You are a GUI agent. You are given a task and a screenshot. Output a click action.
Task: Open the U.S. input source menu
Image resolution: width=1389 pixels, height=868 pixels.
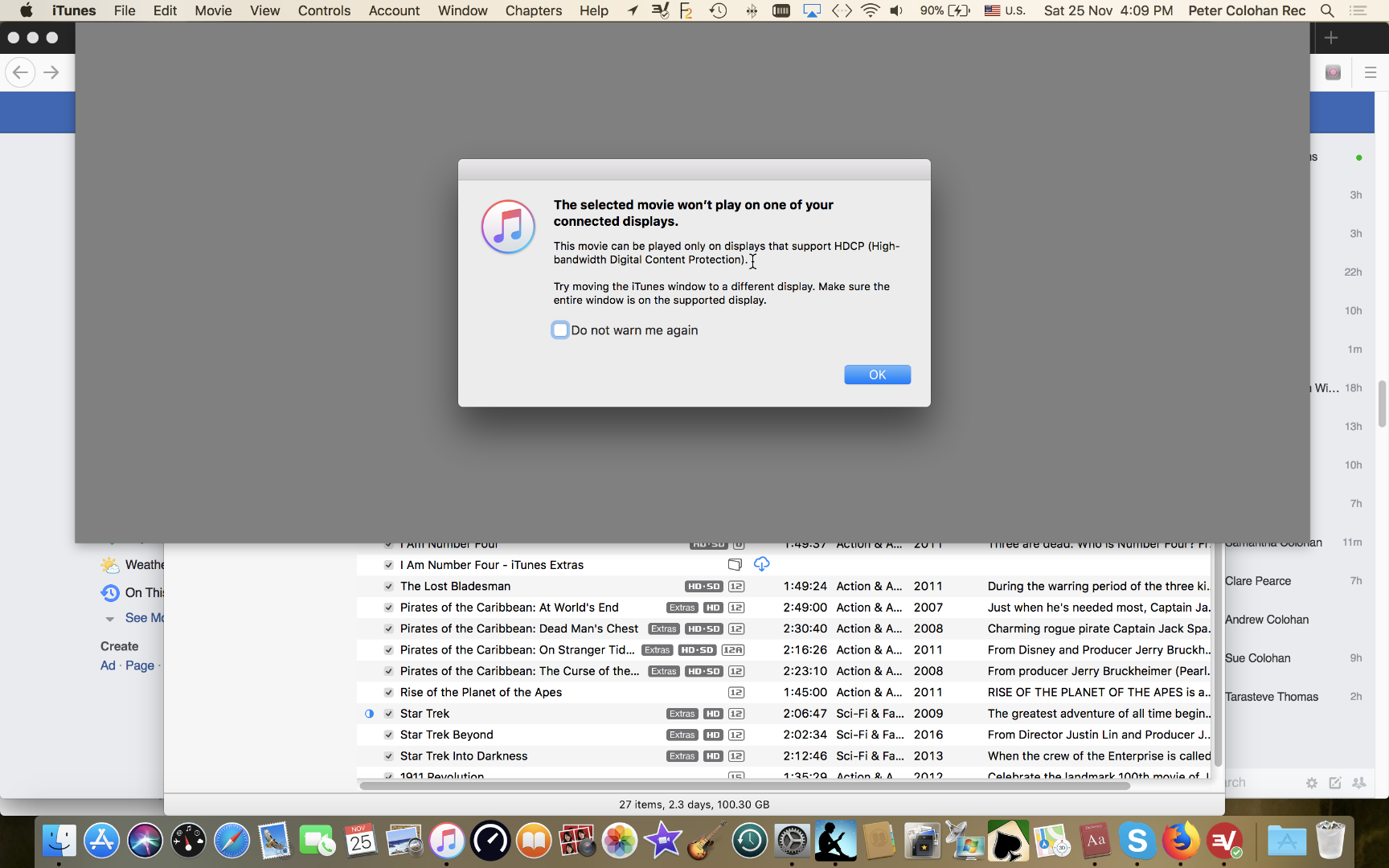click(x=1005, y=10)
